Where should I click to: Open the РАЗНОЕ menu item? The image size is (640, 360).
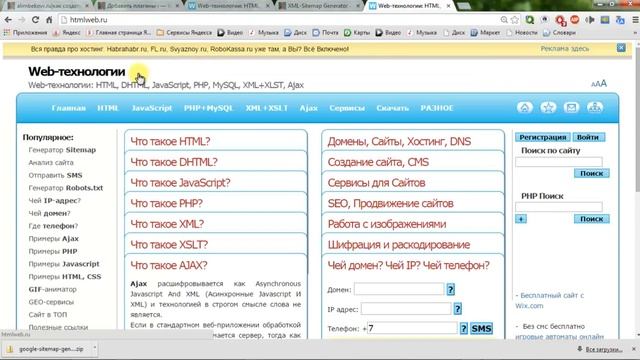point(437,108)
